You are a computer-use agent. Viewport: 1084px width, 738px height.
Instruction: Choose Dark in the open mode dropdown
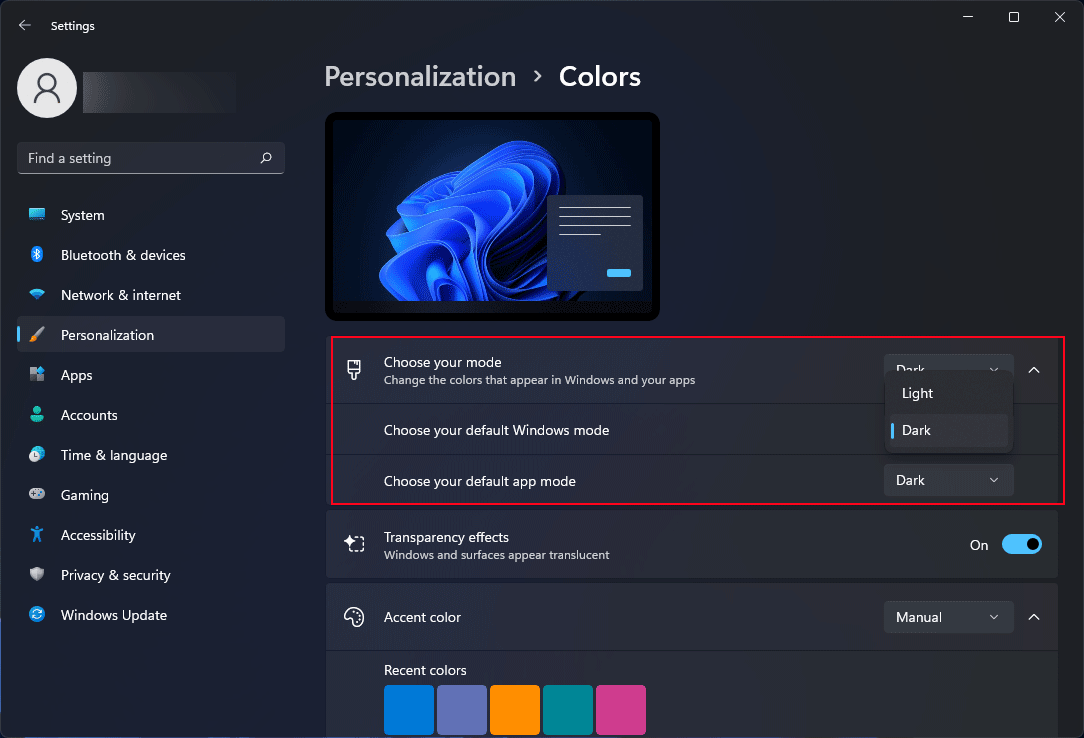pyautogui.click(x=916, y=430)
